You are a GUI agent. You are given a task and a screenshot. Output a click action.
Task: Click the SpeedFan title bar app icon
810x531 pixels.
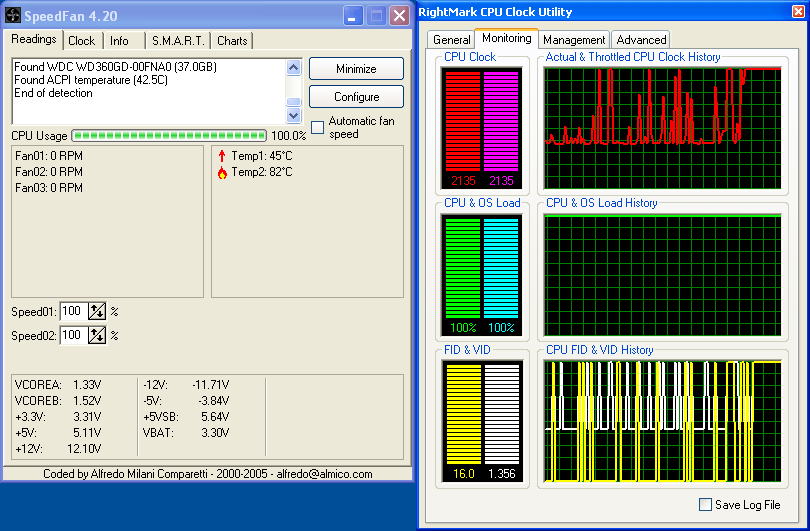pos(14,15)
